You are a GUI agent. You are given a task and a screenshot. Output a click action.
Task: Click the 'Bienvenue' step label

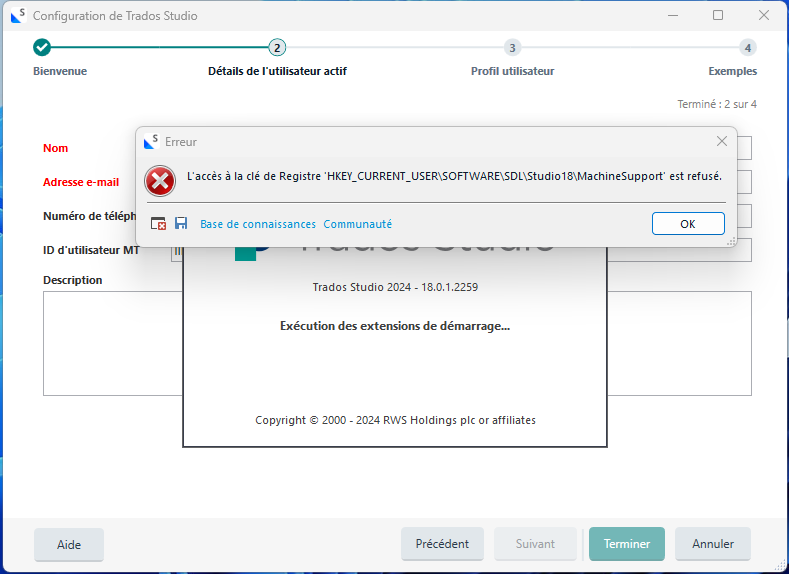pos(60,71)
